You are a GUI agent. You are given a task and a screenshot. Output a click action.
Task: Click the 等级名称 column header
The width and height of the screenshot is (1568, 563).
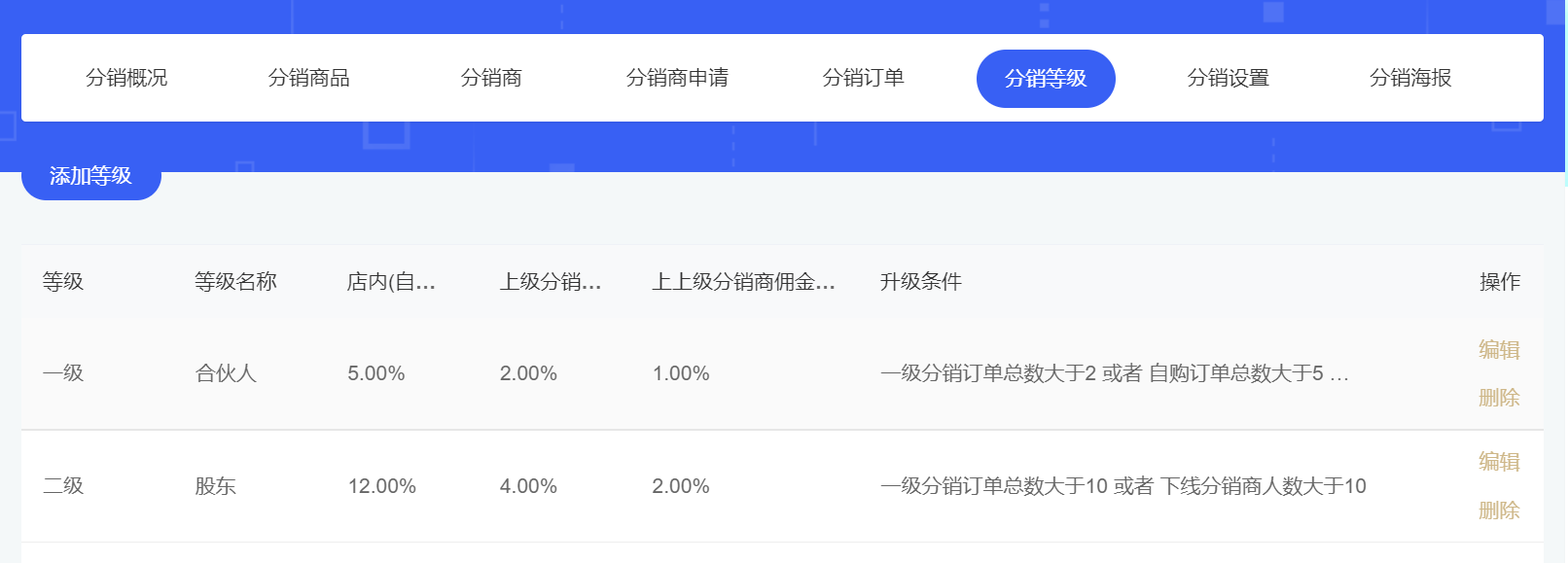(235, 282)
